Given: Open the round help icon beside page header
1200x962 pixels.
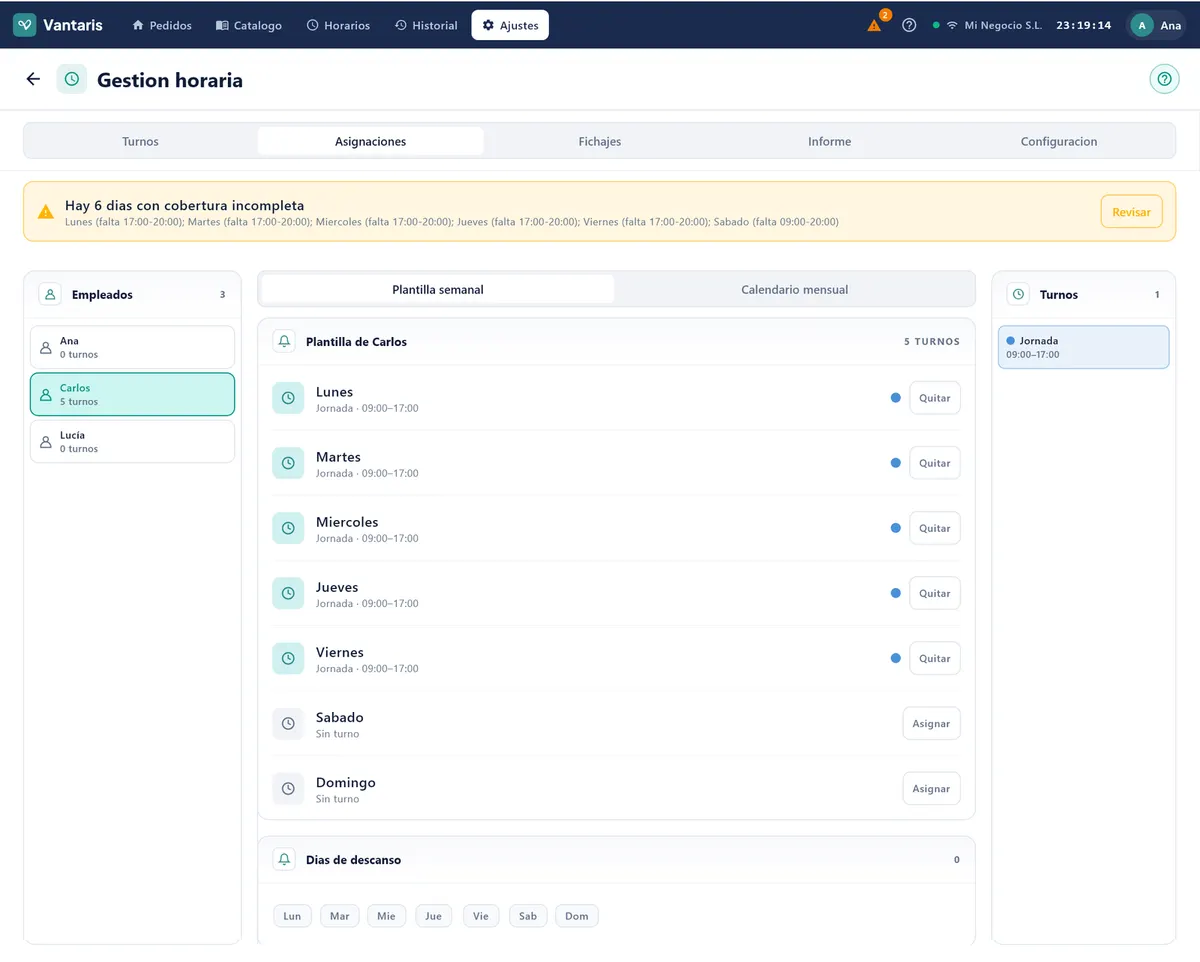Looking at the screenshot, I should (x=1164, y=79).
